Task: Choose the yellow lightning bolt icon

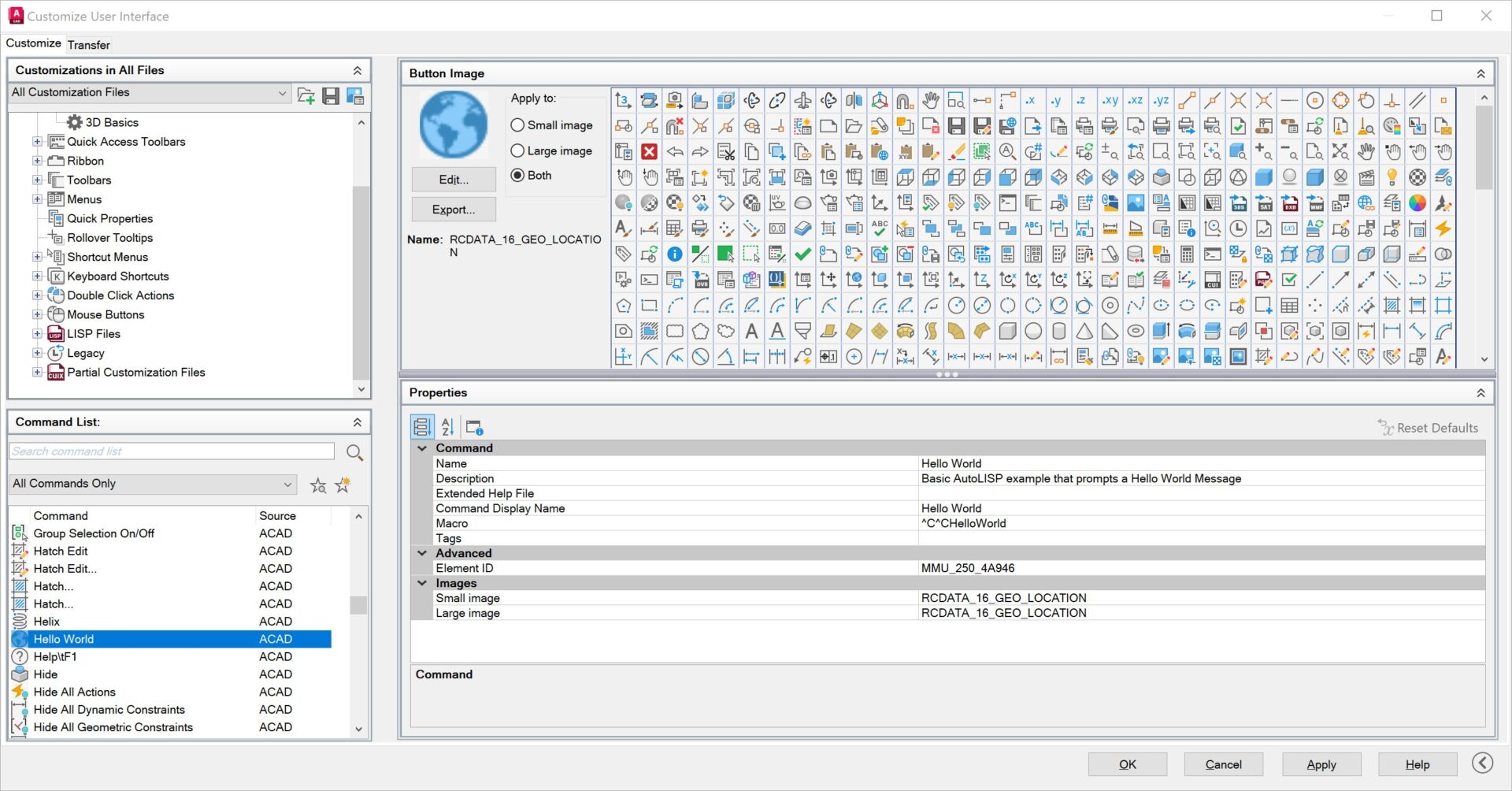Action: pyautogui.click(x=1443, y=228)
